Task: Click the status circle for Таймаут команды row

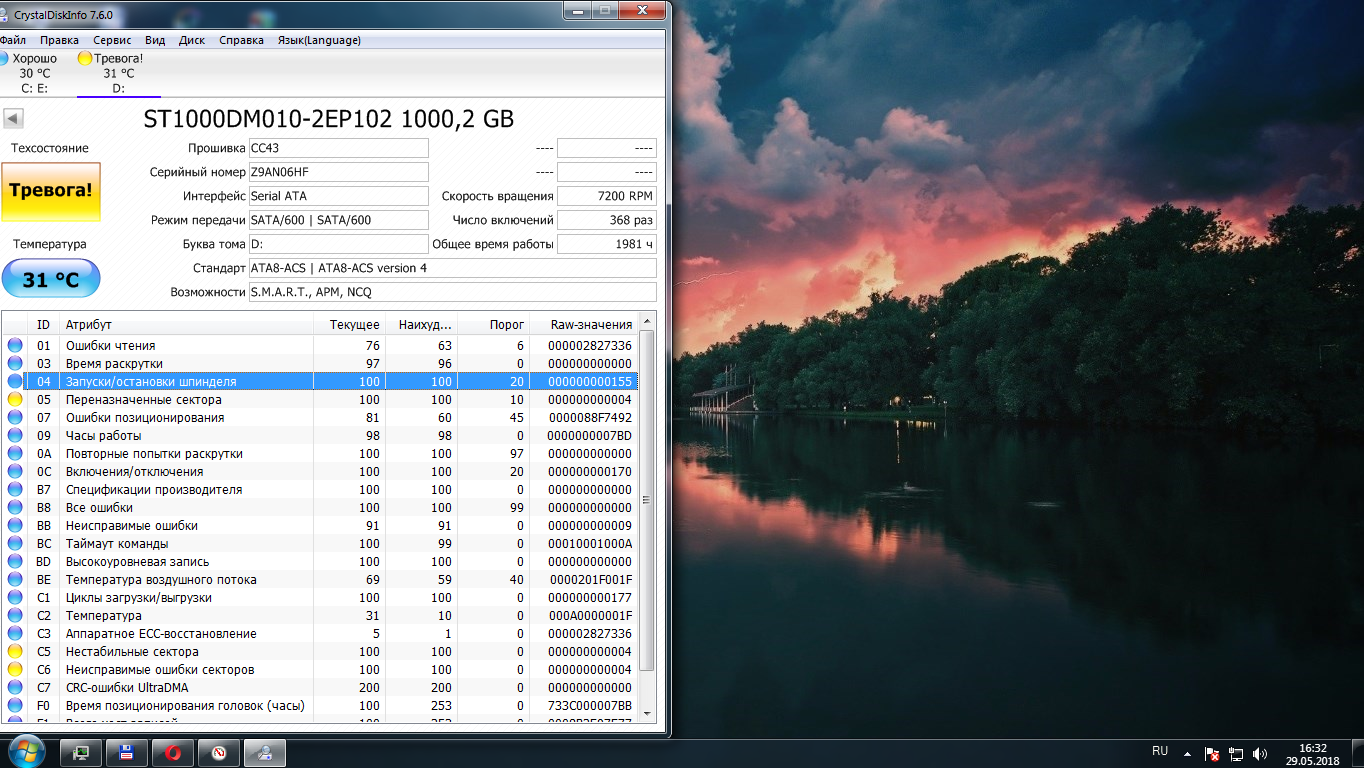Action: (x=15, y=544)
